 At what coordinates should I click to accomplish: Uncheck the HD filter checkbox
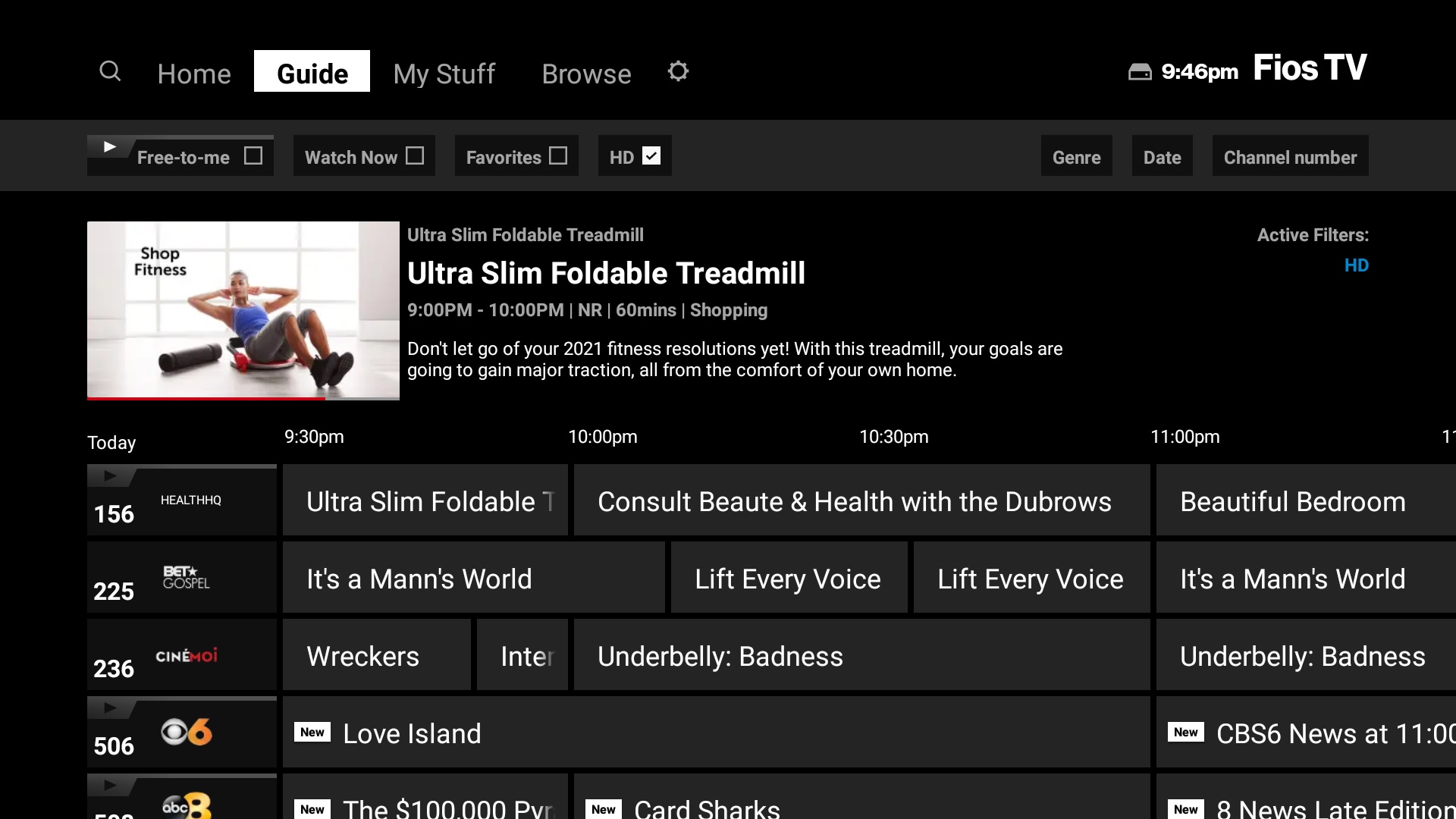(x=651, y=155)
